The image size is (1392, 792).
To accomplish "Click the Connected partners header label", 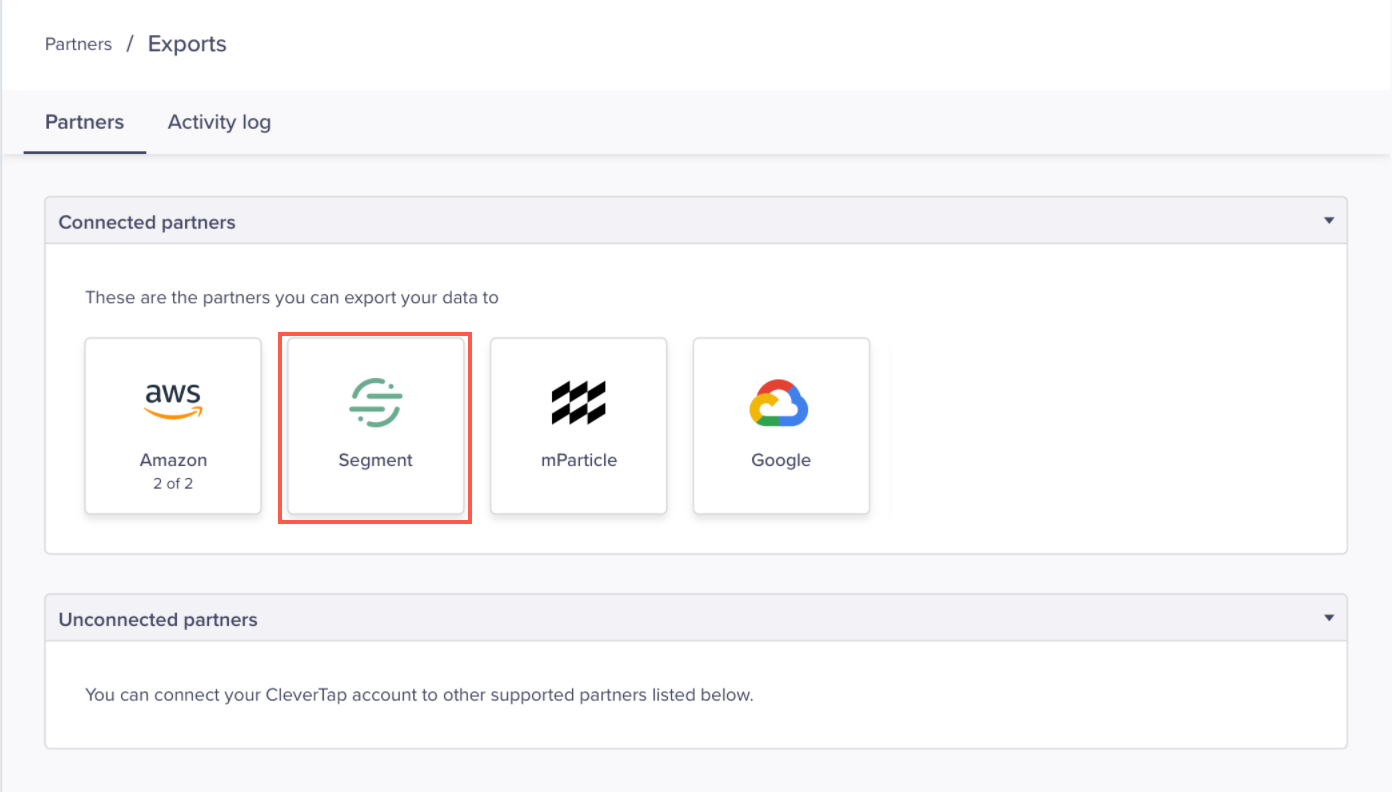I will pyautogui.click(x=147, y=222).
